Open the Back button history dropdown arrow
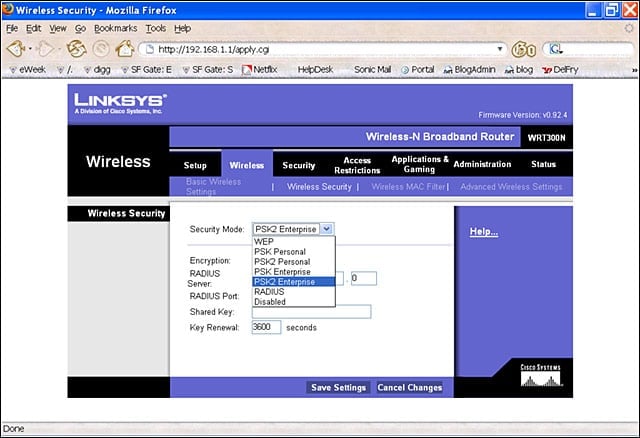 (x=30, y=49)
